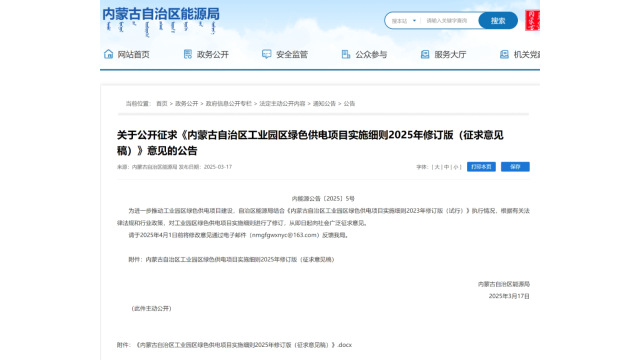Screen dimensions: 640x360
Task: Open the 安全监管 menu item
Action: (292, 54)
